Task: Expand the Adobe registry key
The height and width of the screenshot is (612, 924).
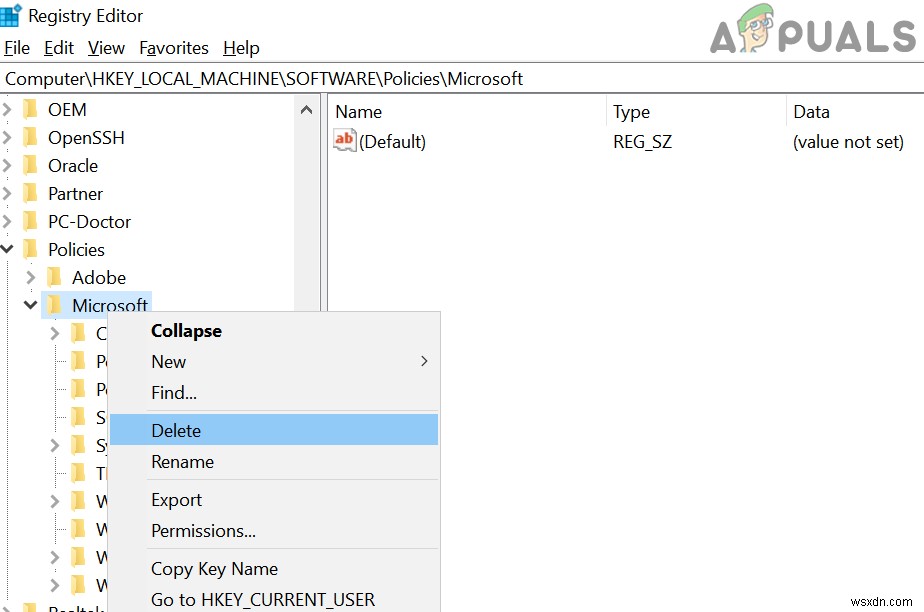Action: point(31,277)
